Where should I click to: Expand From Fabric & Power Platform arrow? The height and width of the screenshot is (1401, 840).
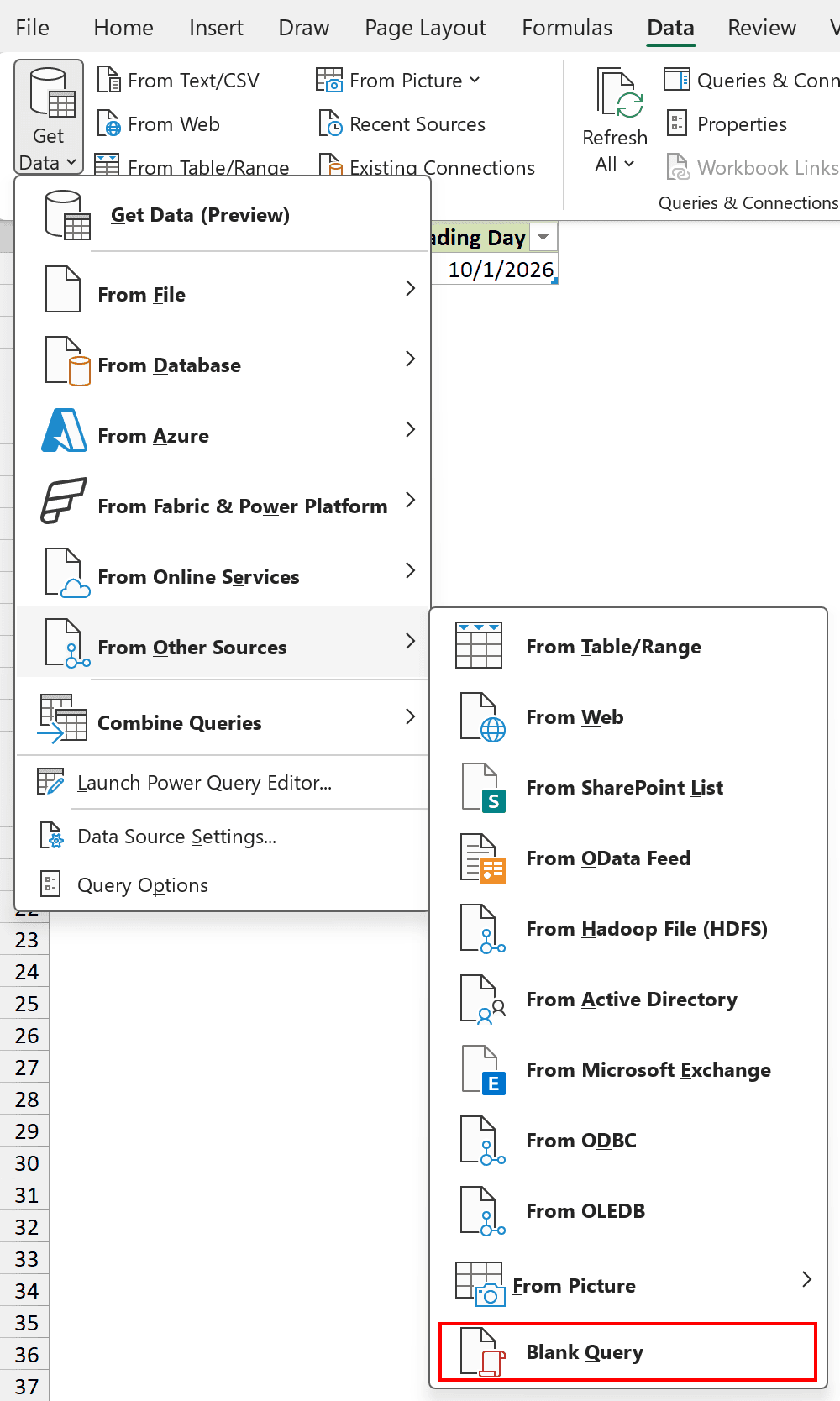pos(410,500)
